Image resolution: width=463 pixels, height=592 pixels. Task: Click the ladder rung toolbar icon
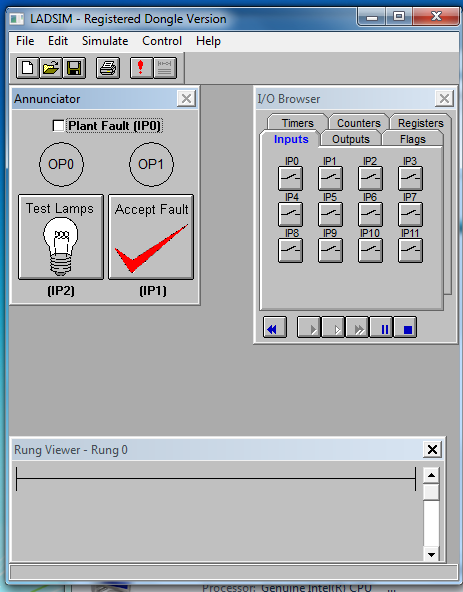pyautogui.click(x=165, y=68)
